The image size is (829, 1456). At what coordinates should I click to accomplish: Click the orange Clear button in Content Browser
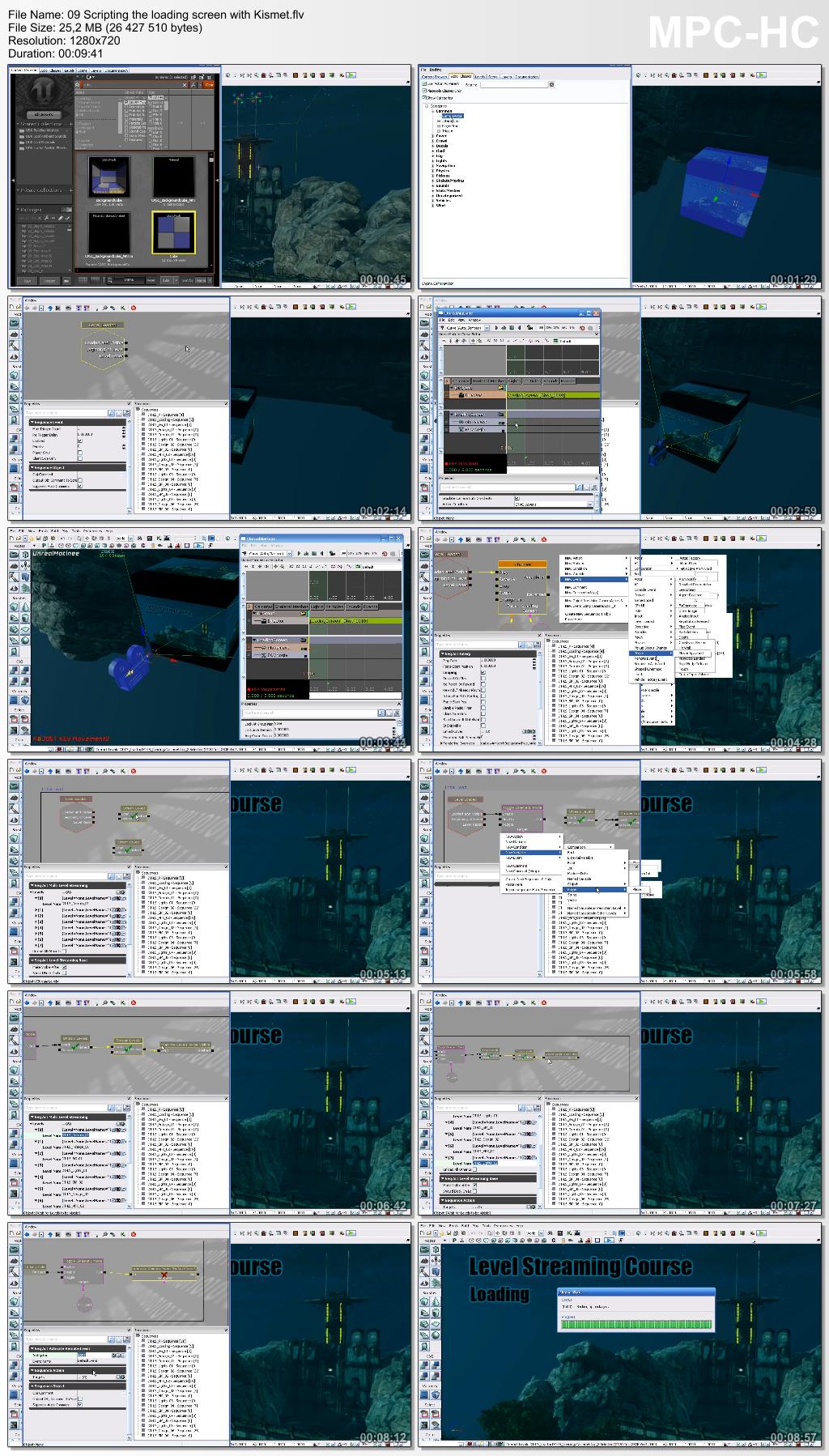(209, 84)
